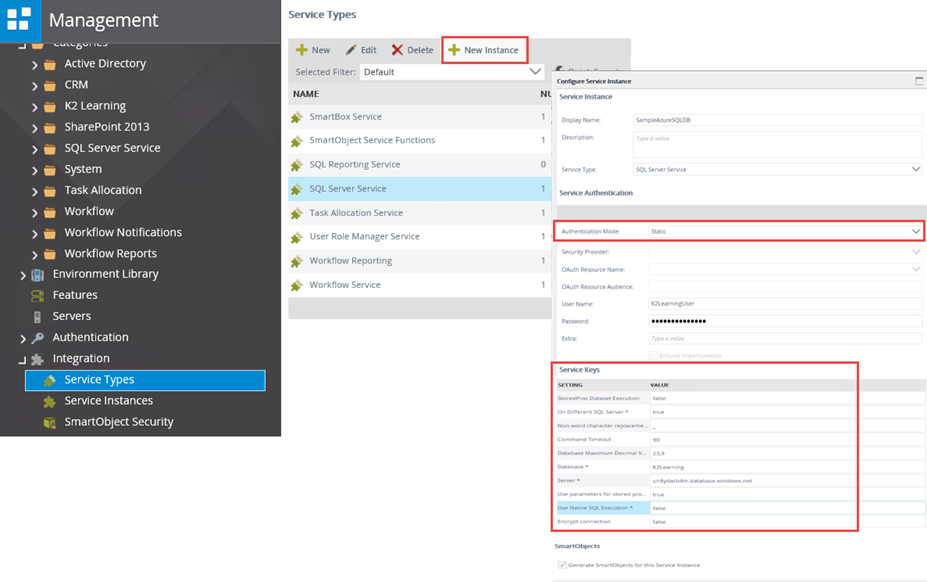
Task: Click the Integration puzzle-piece icon
Action: pos(37,359)
